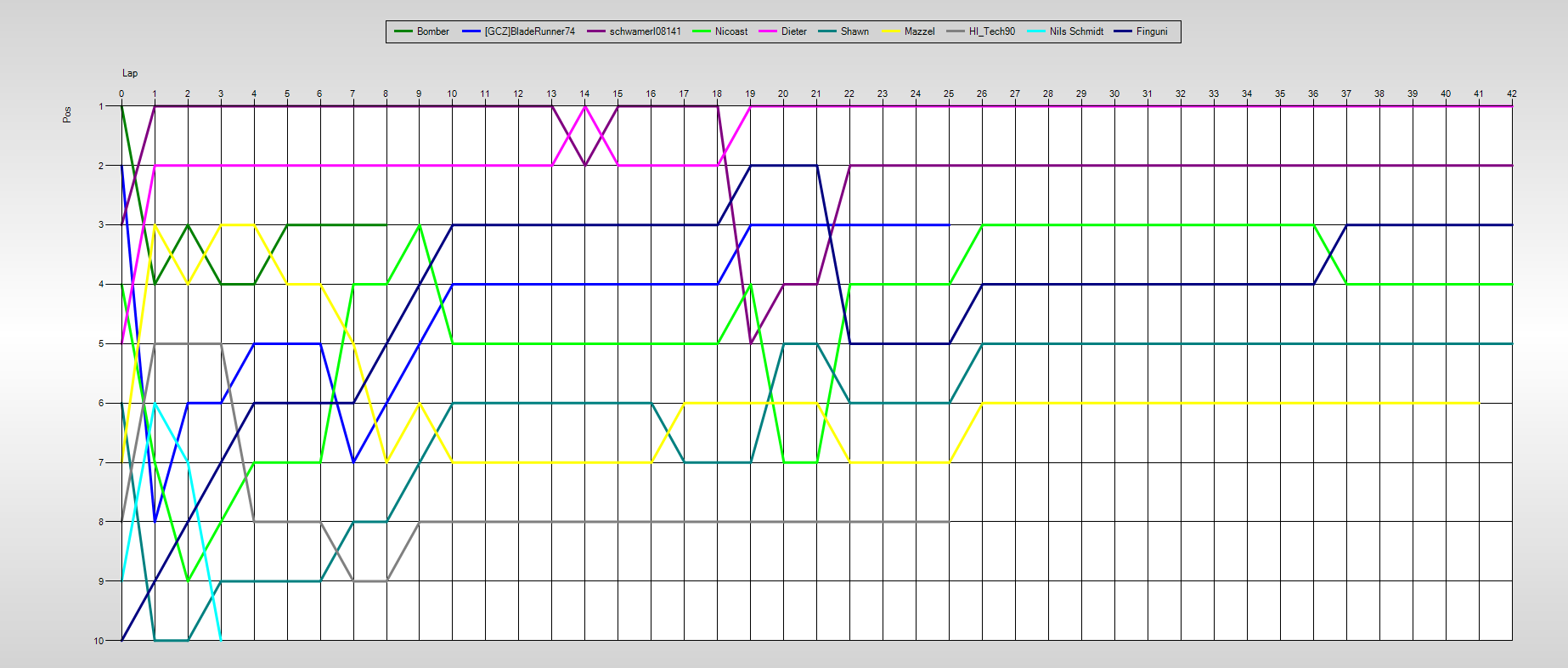Screen dimensions: 1568x668
Task: Click lap 37 on the lap axis
Action: (x=1346, y=93)
